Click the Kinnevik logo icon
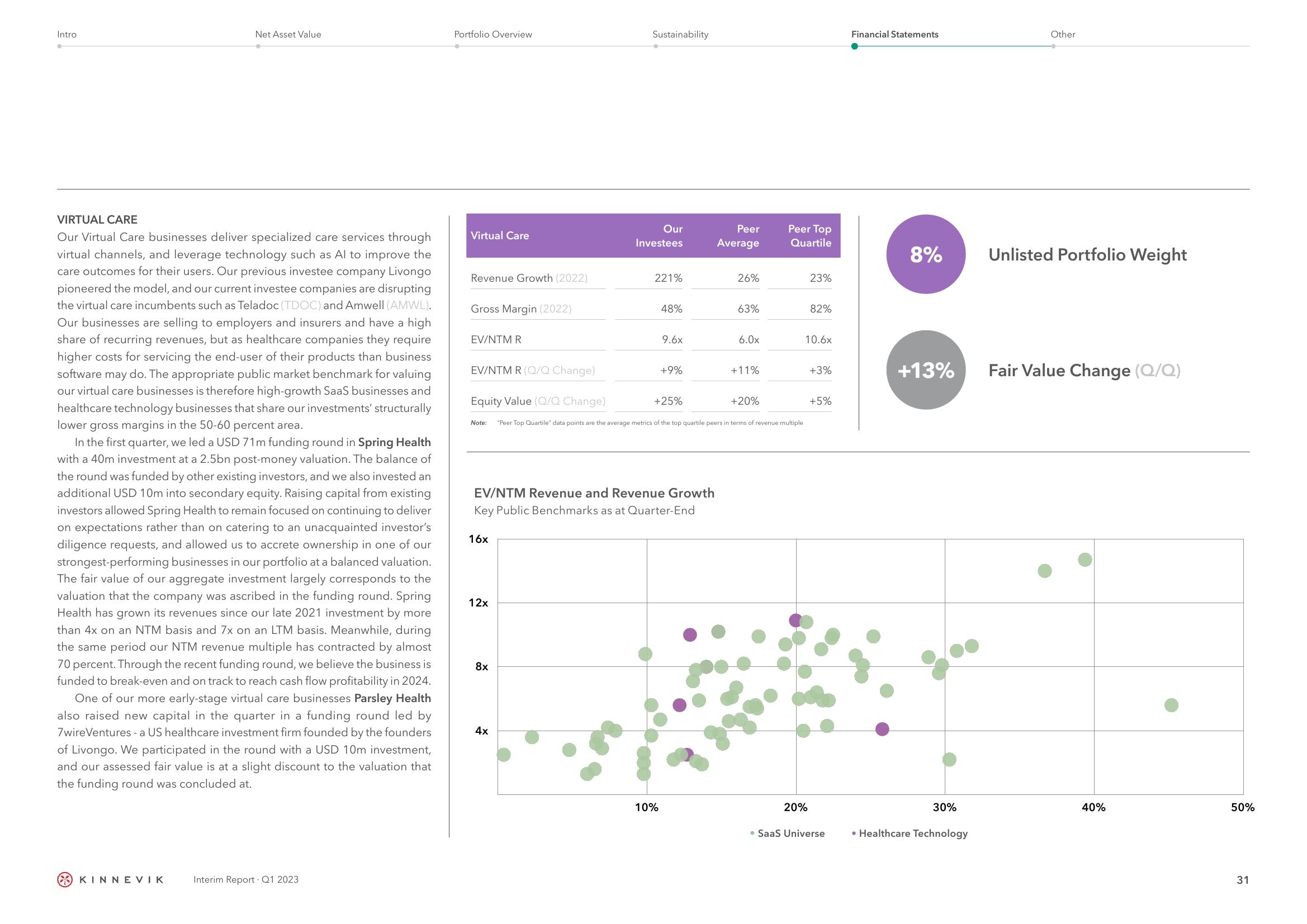 (x=65, y=880)
